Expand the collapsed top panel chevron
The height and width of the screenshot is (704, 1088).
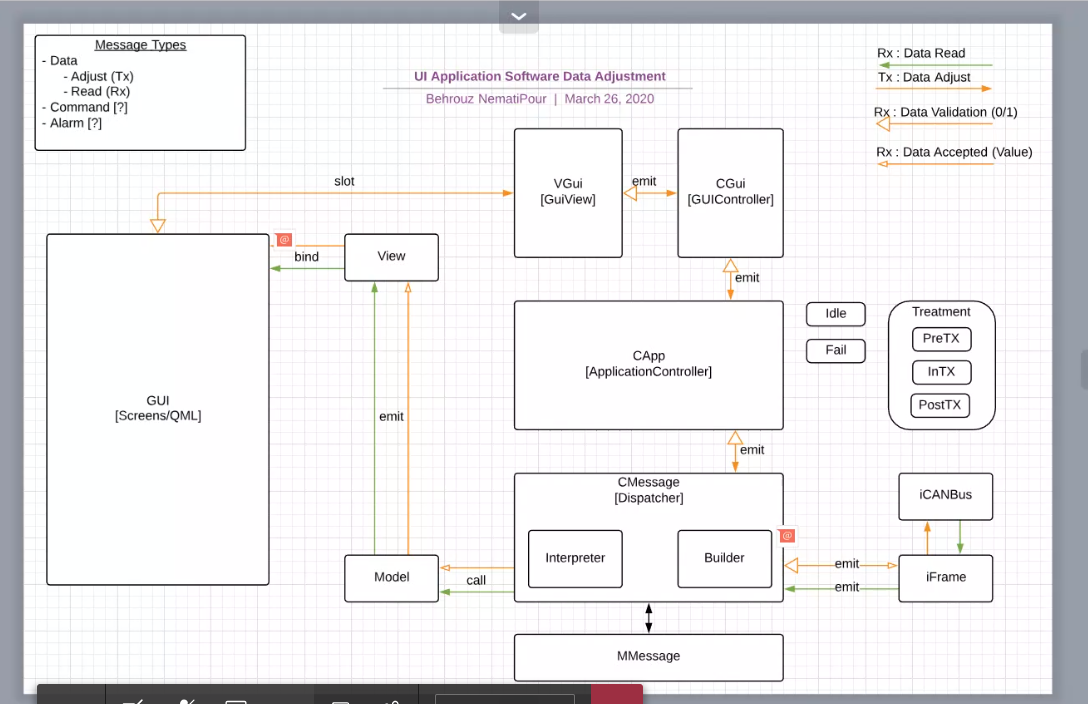pos(518,16)
